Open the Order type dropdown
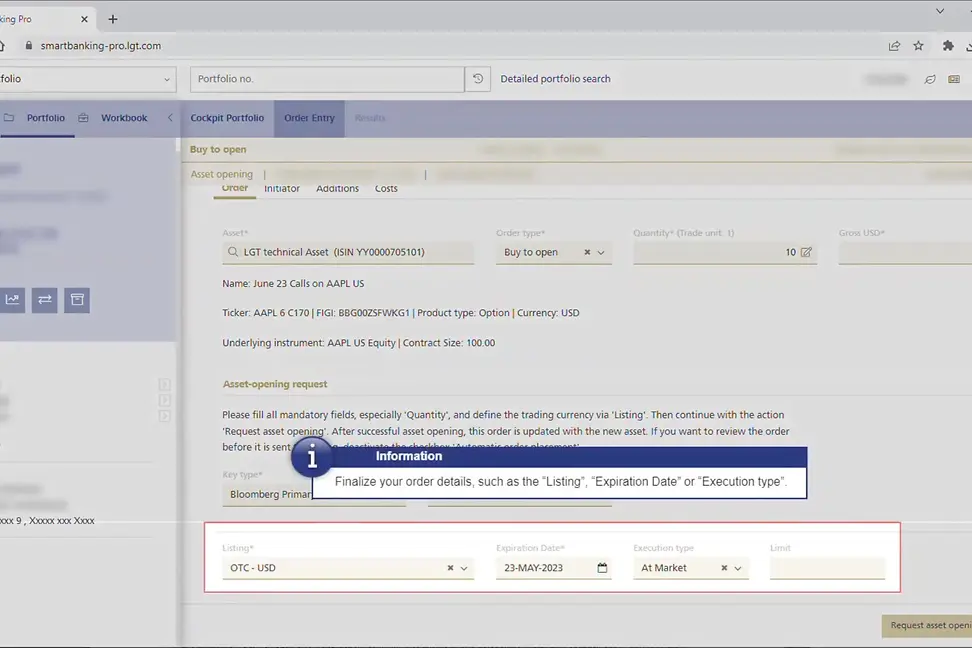972x648 pixels. (602, 252)
